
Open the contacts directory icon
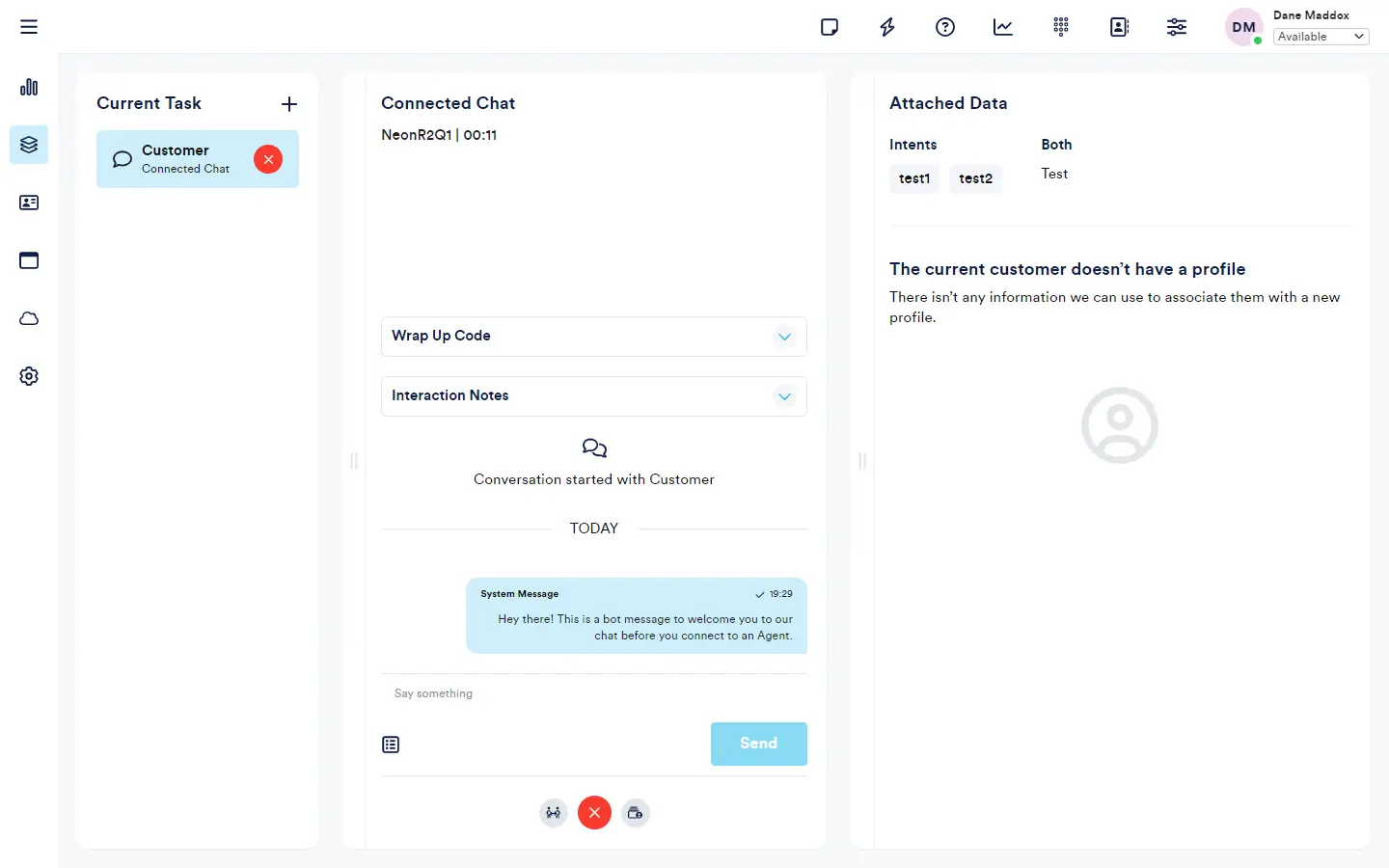1119,27
